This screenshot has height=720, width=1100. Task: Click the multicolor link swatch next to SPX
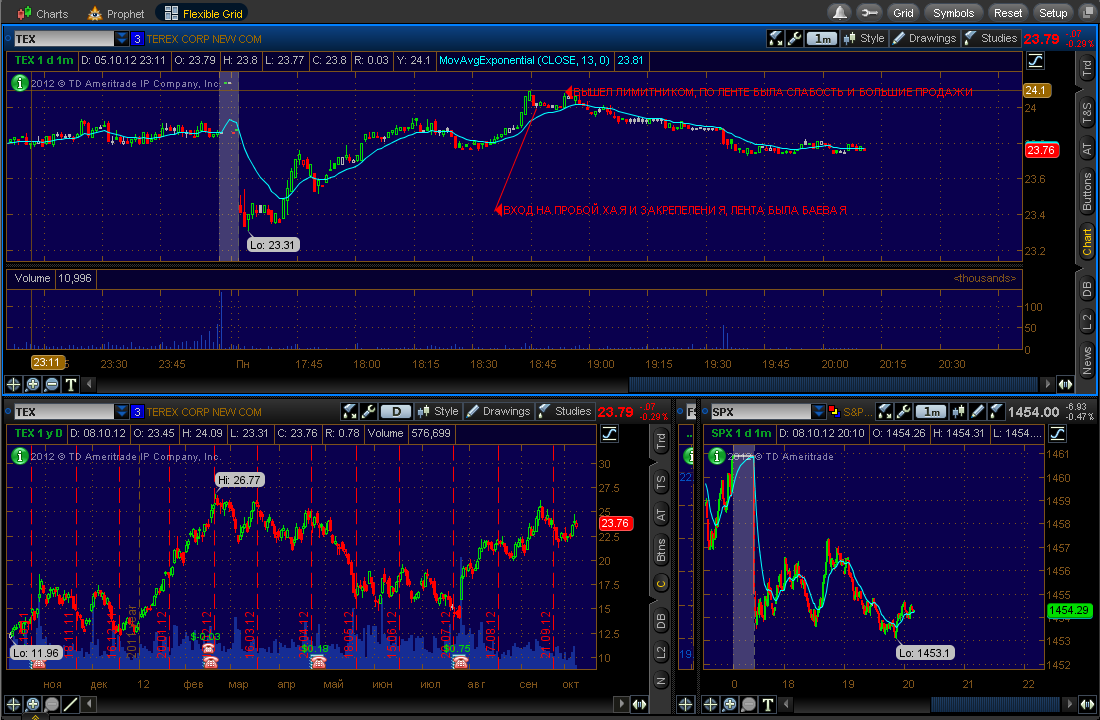[x=833, y=411]
